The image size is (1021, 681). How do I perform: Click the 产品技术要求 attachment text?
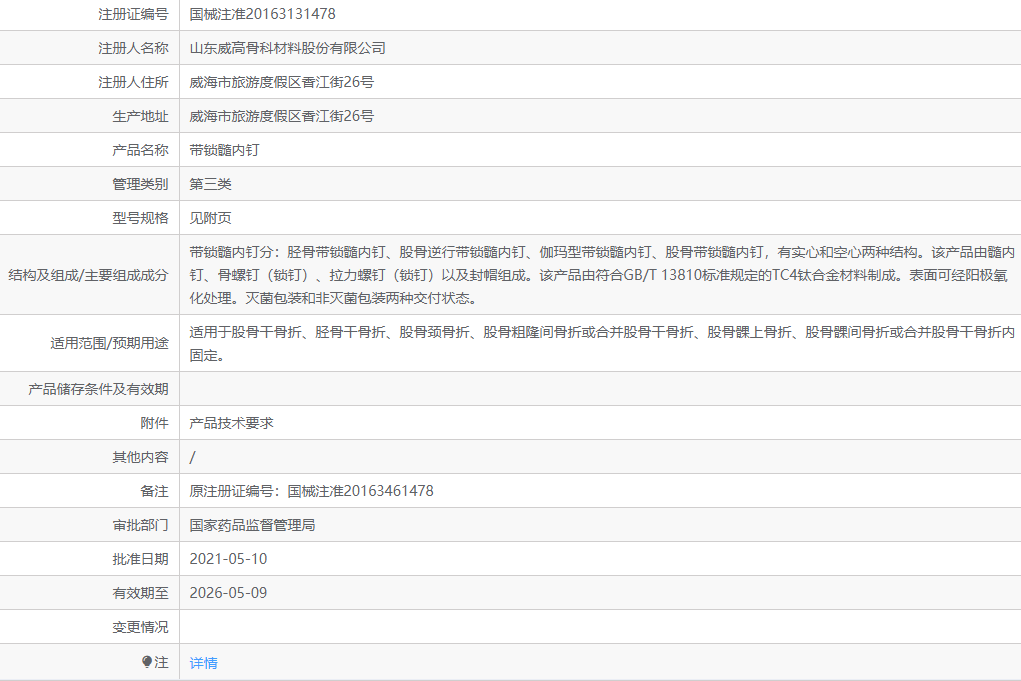point(231,423)
